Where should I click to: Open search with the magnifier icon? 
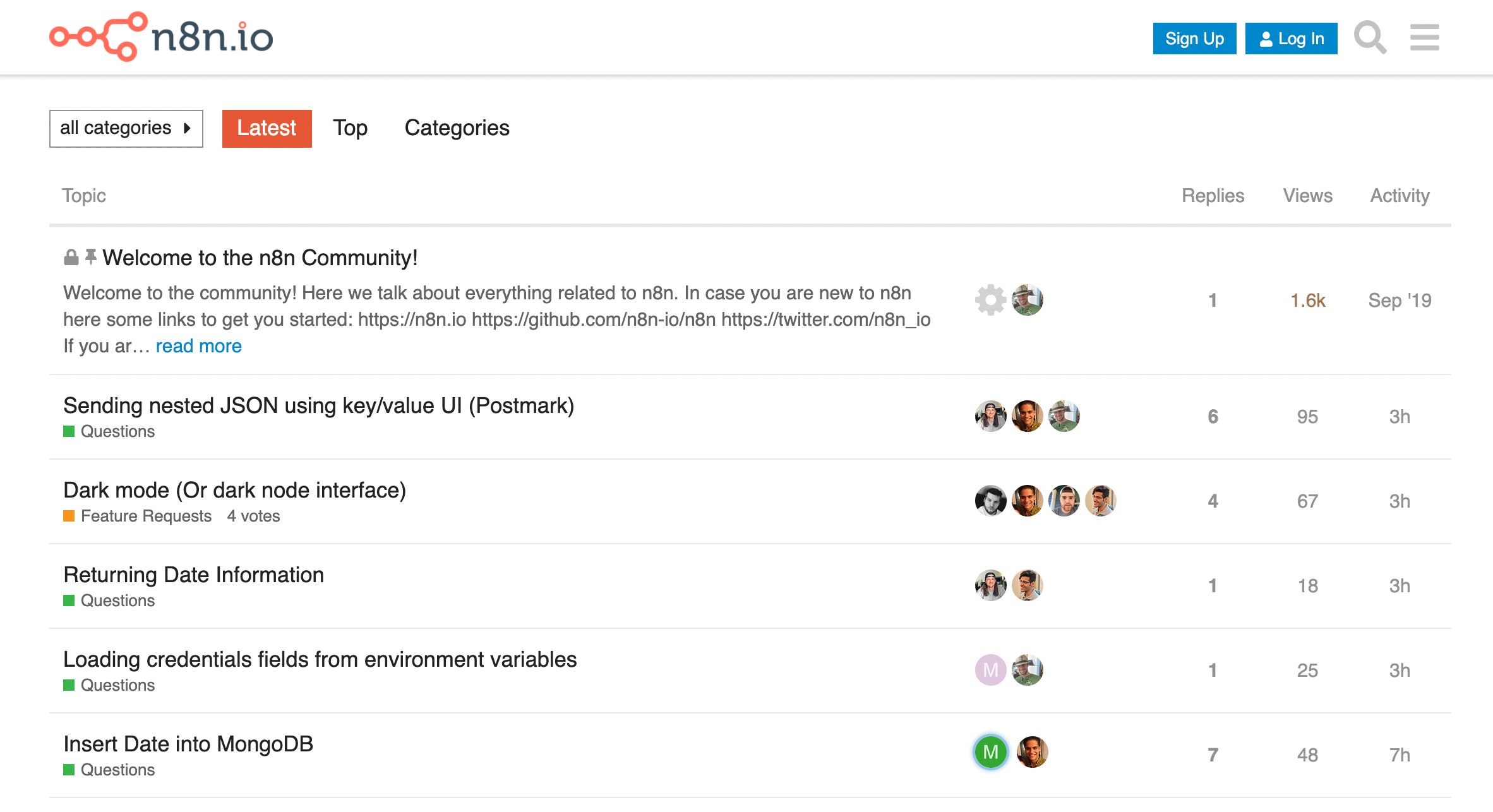click(1369, 38)
